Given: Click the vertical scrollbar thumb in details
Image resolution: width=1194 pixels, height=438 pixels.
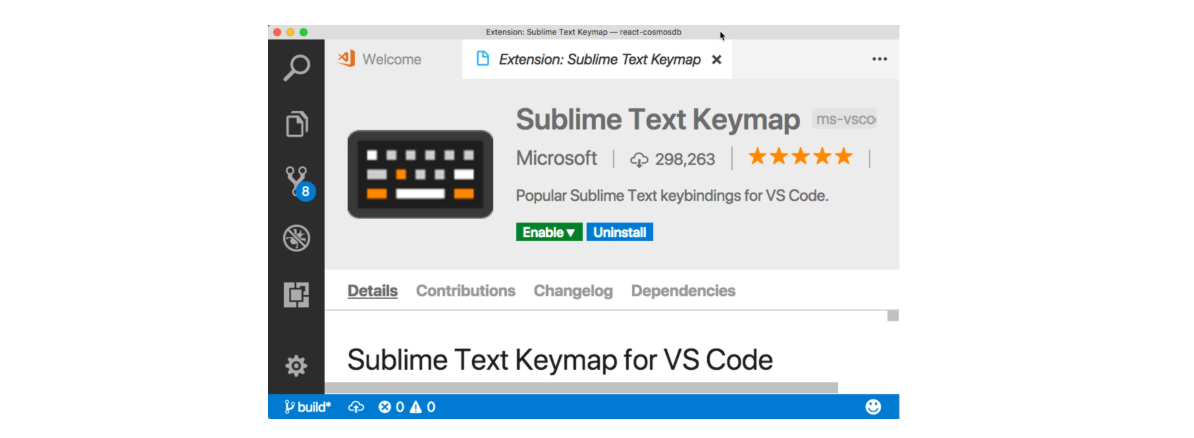Looking at the screenshot, I should pyautogui.click(x=893, y=315).
